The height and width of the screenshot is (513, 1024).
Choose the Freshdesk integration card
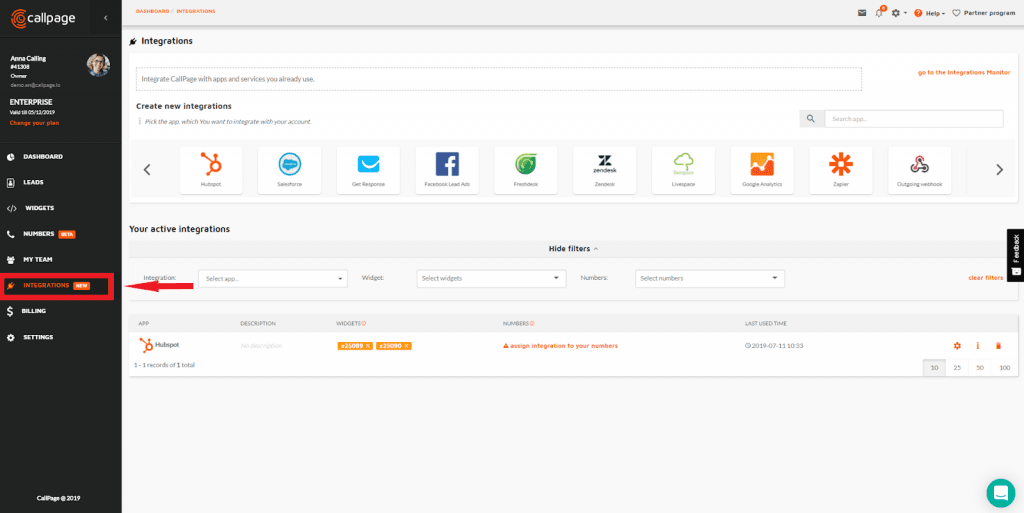tap(526, 170)
